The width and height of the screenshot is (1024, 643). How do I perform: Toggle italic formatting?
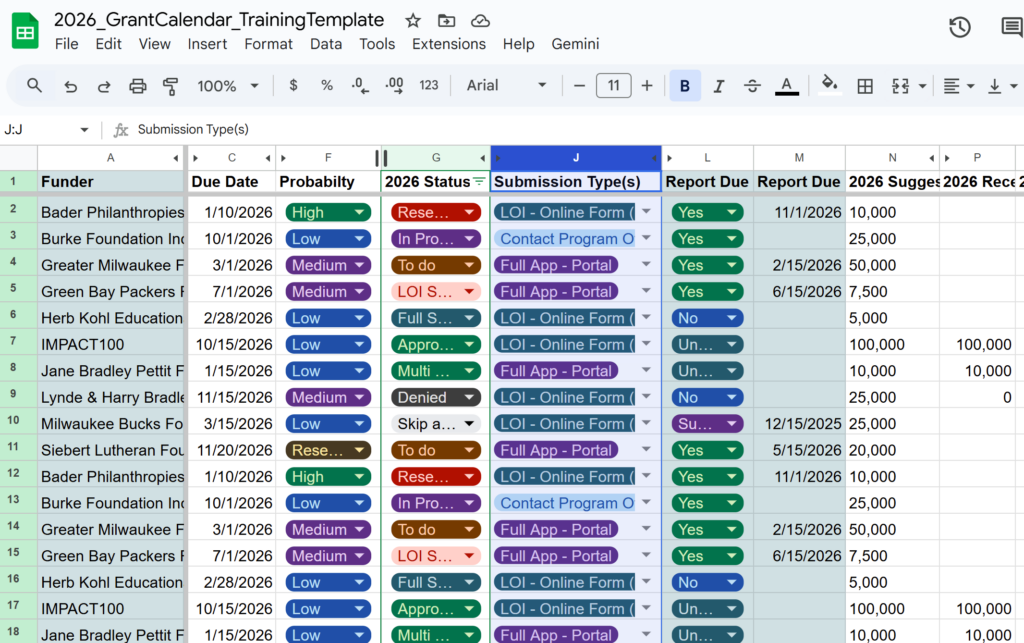coord(718,86)
